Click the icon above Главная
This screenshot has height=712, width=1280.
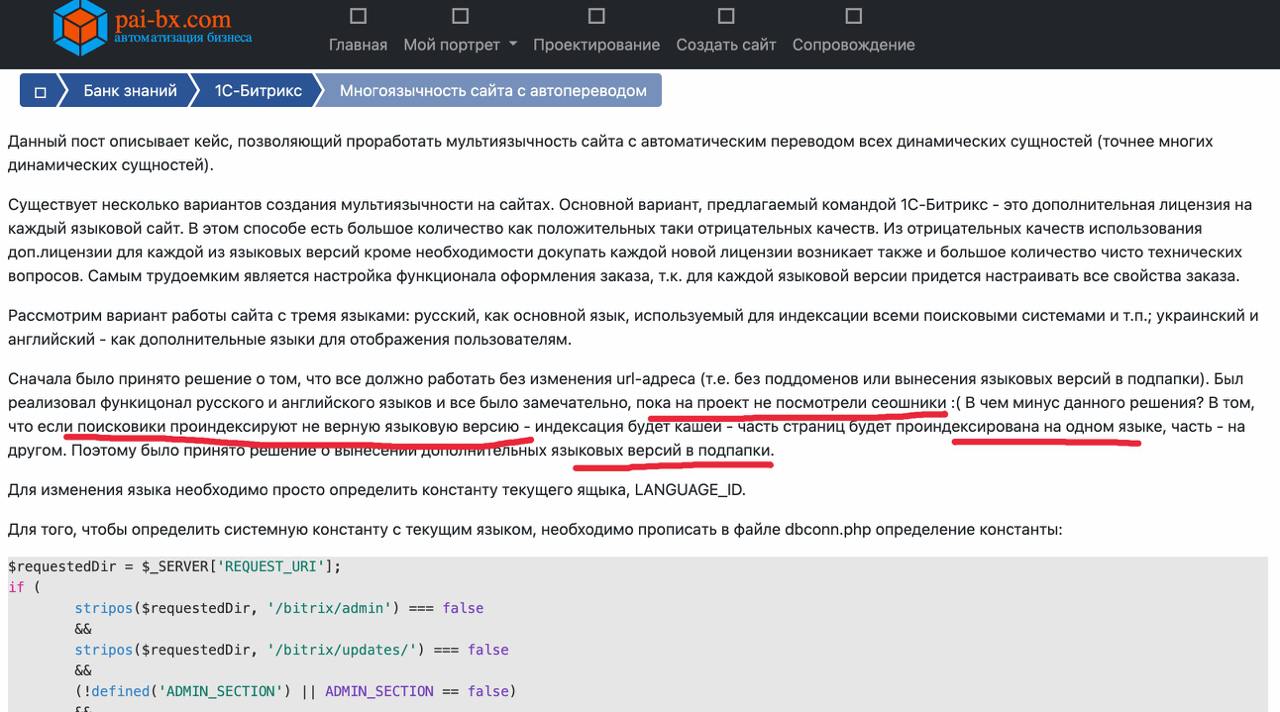358,16
